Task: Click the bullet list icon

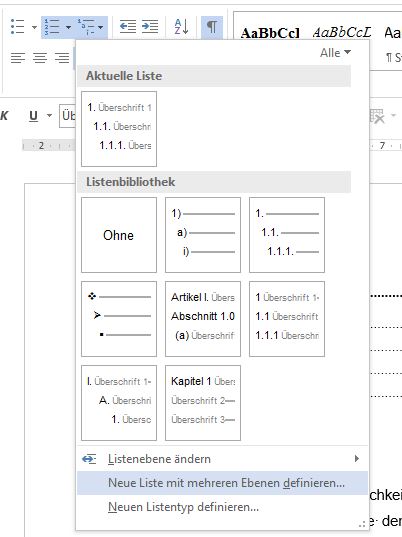Action: pyautogui.click(x=17, y=27)
